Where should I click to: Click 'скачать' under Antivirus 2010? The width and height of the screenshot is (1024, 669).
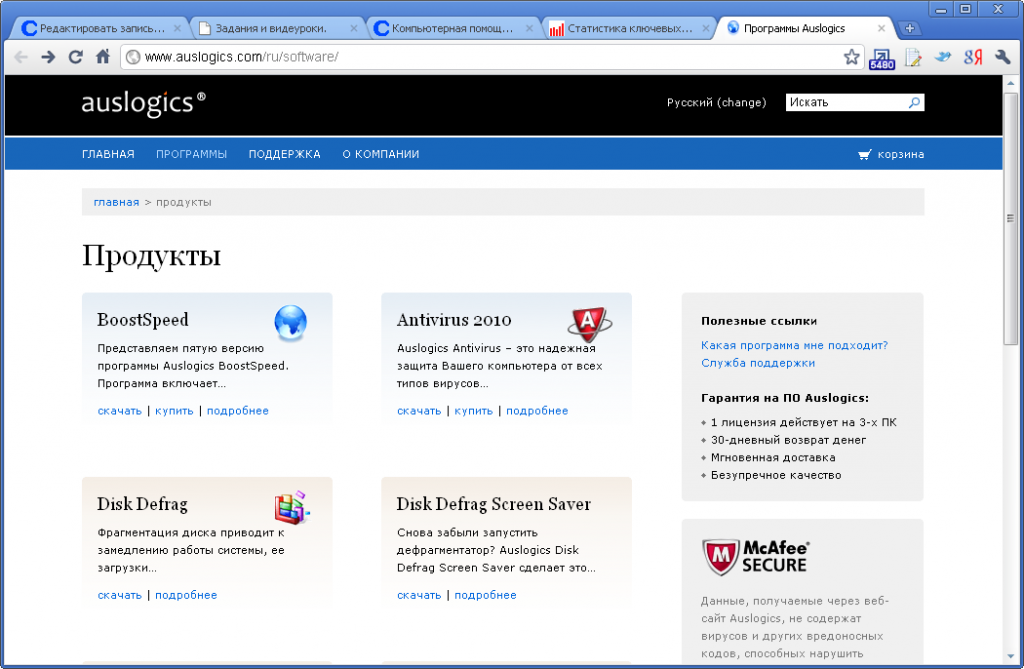419,411
